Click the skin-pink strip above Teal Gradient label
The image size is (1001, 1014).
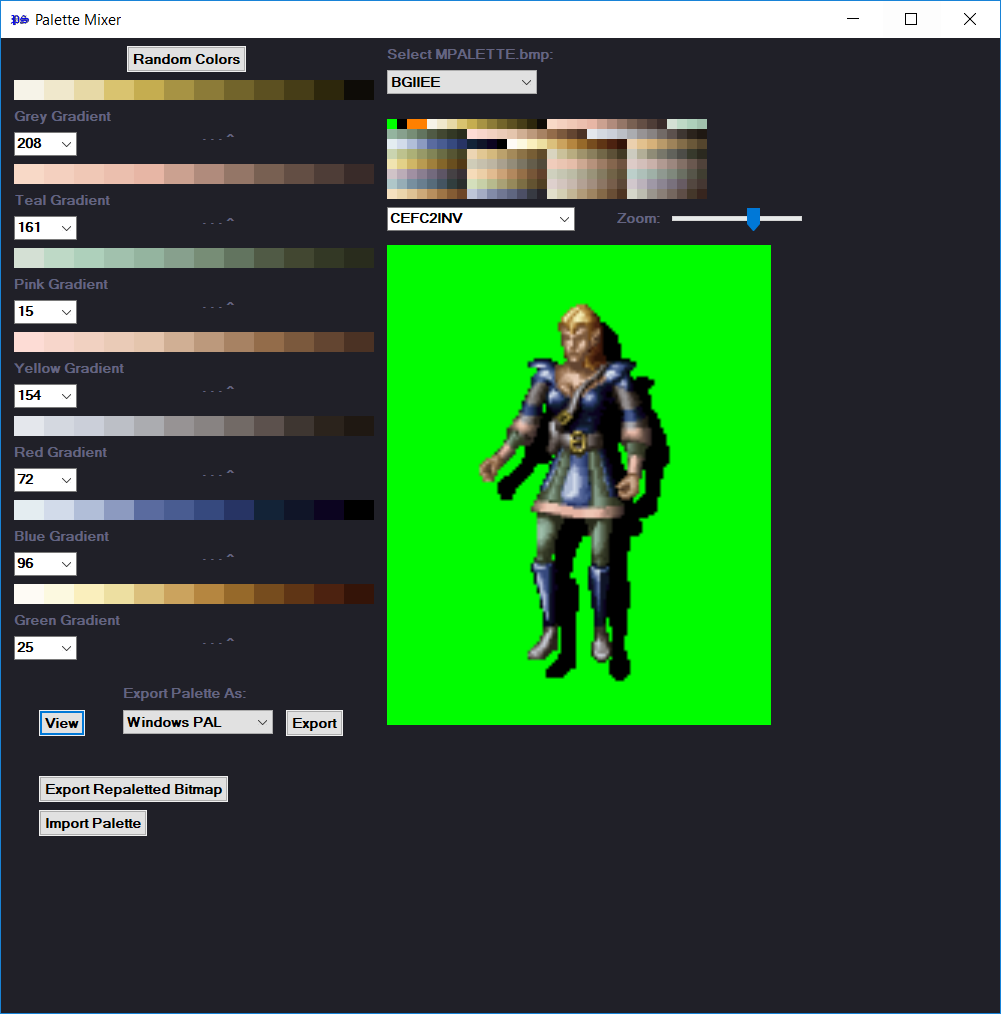point(194,173)
